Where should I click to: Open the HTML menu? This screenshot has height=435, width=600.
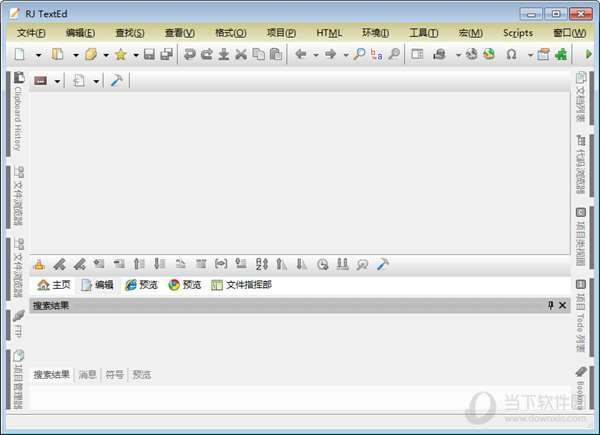pyautogui.click(x=329, y=33)
